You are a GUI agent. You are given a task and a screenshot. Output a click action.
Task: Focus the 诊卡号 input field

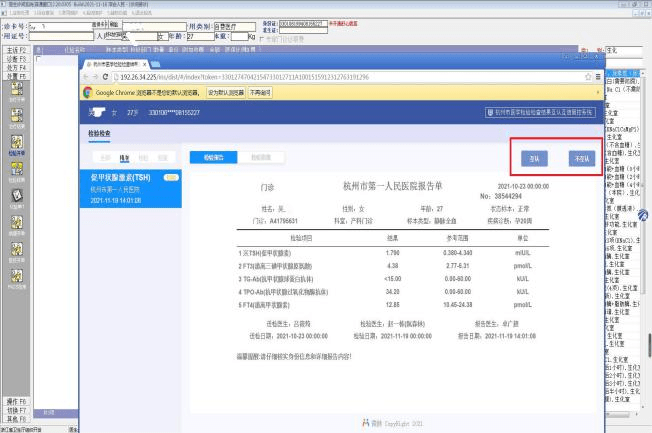pos(61,27)
